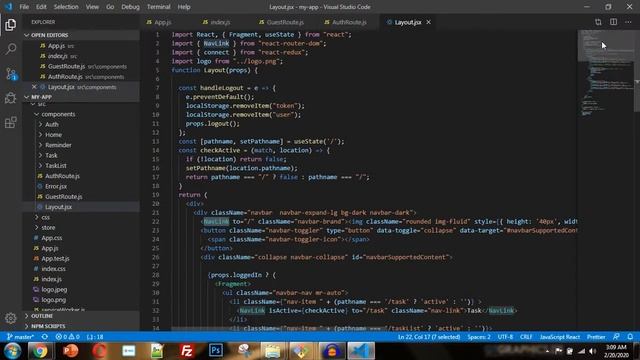This screenshot has width=640, height=360.
Task: Click the code minimap preview
Action: click(x=605, y=73)
